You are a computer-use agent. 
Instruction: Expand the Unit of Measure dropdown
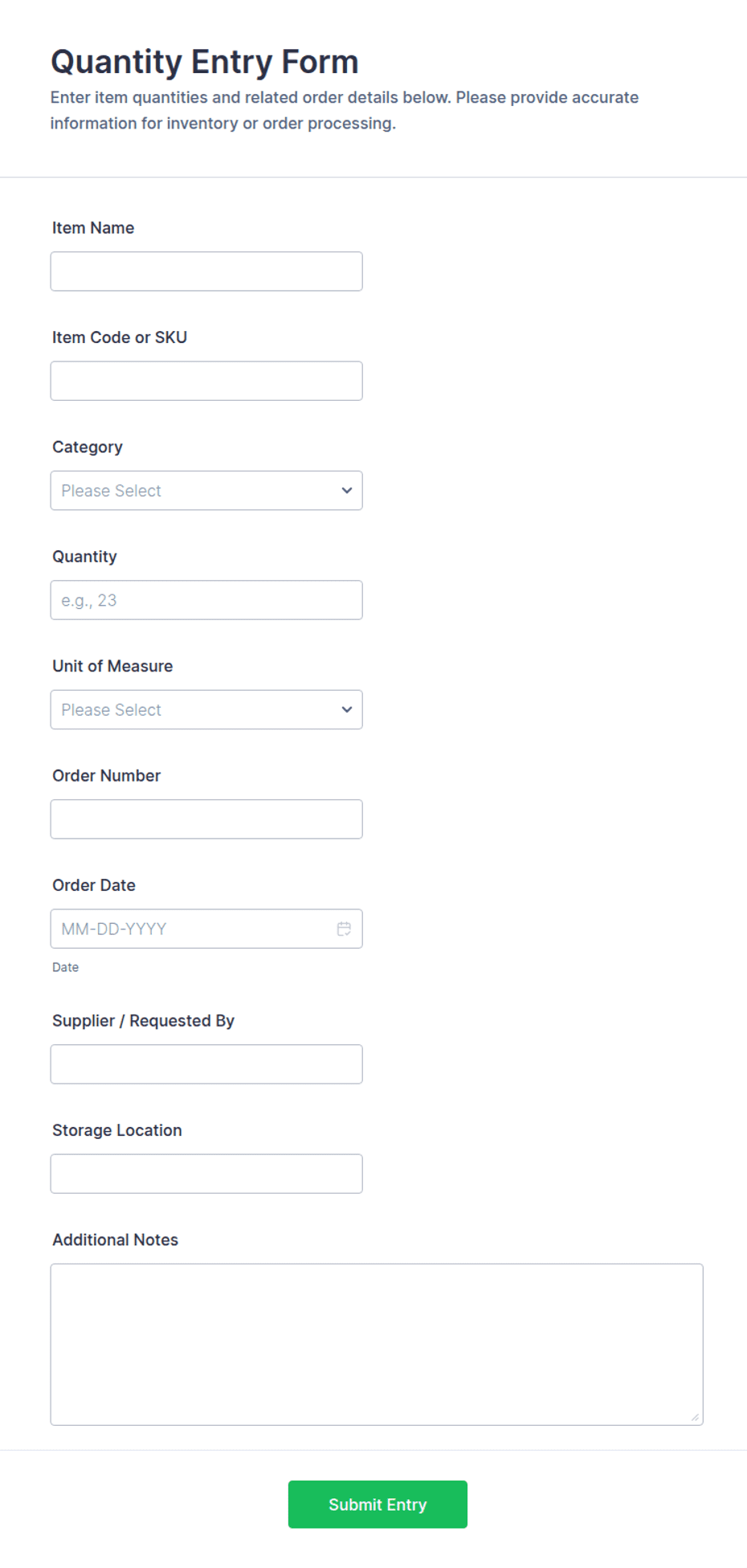pyautogui.click(x=206, y=710)
